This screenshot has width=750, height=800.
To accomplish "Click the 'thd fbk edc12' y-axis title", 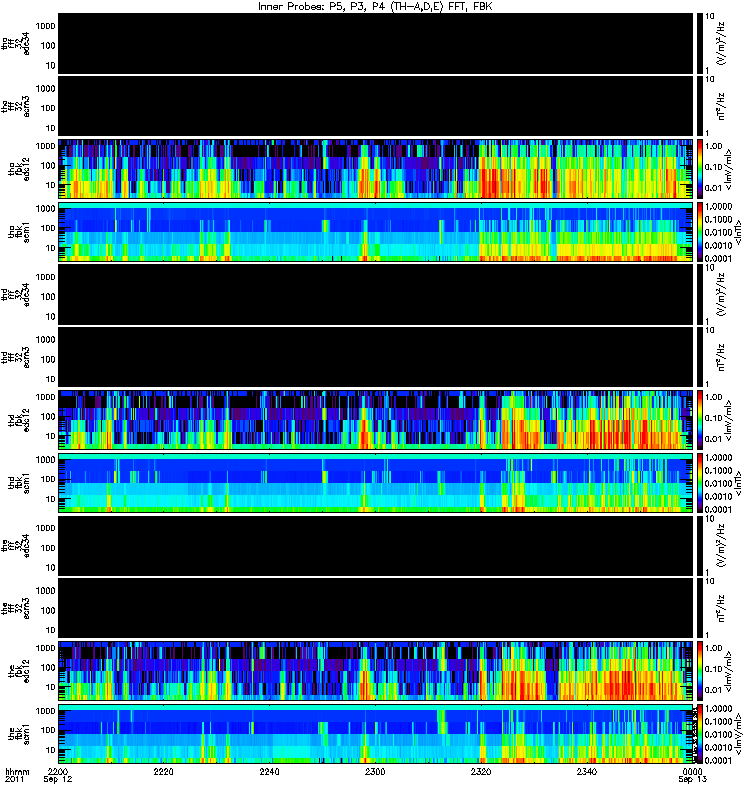I will [x=19, y=418].
